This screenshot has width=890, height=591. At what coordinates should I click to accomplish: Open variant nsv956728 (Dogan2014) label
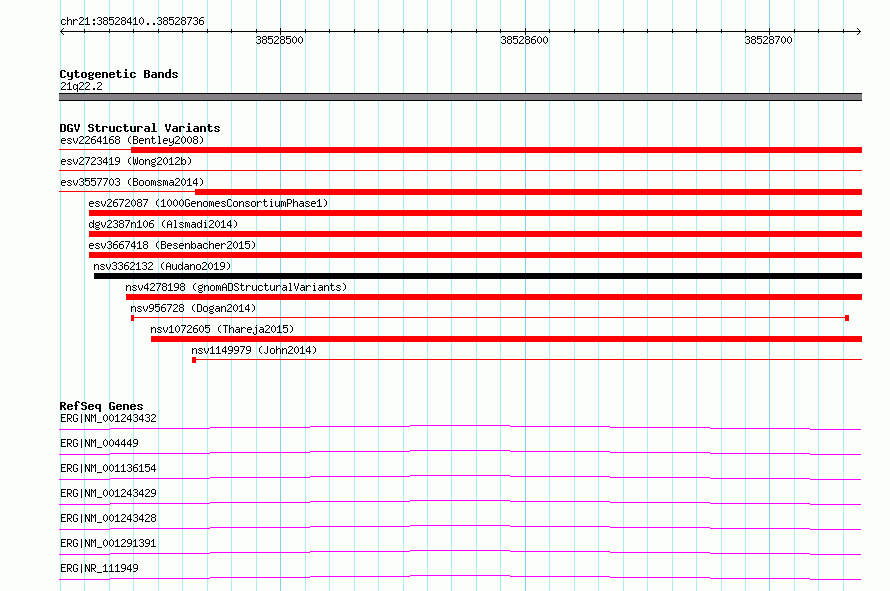[x=193, y=308]
